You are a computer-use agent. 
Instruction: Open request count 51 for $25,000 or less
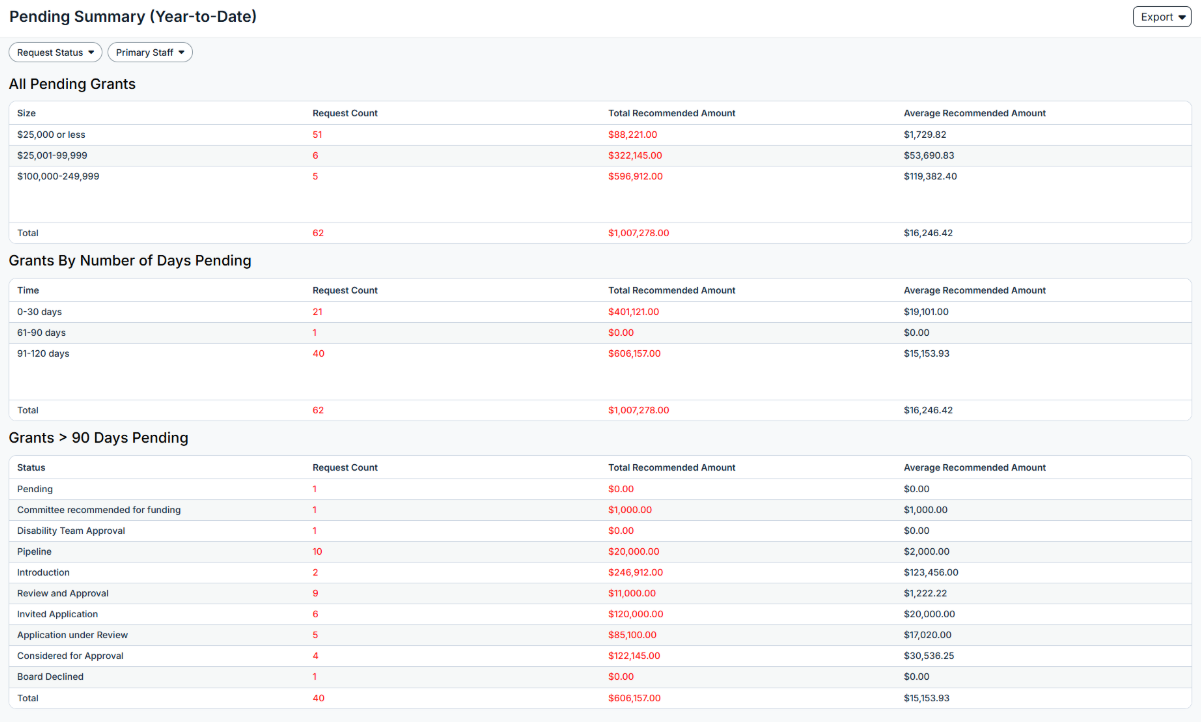318,134
